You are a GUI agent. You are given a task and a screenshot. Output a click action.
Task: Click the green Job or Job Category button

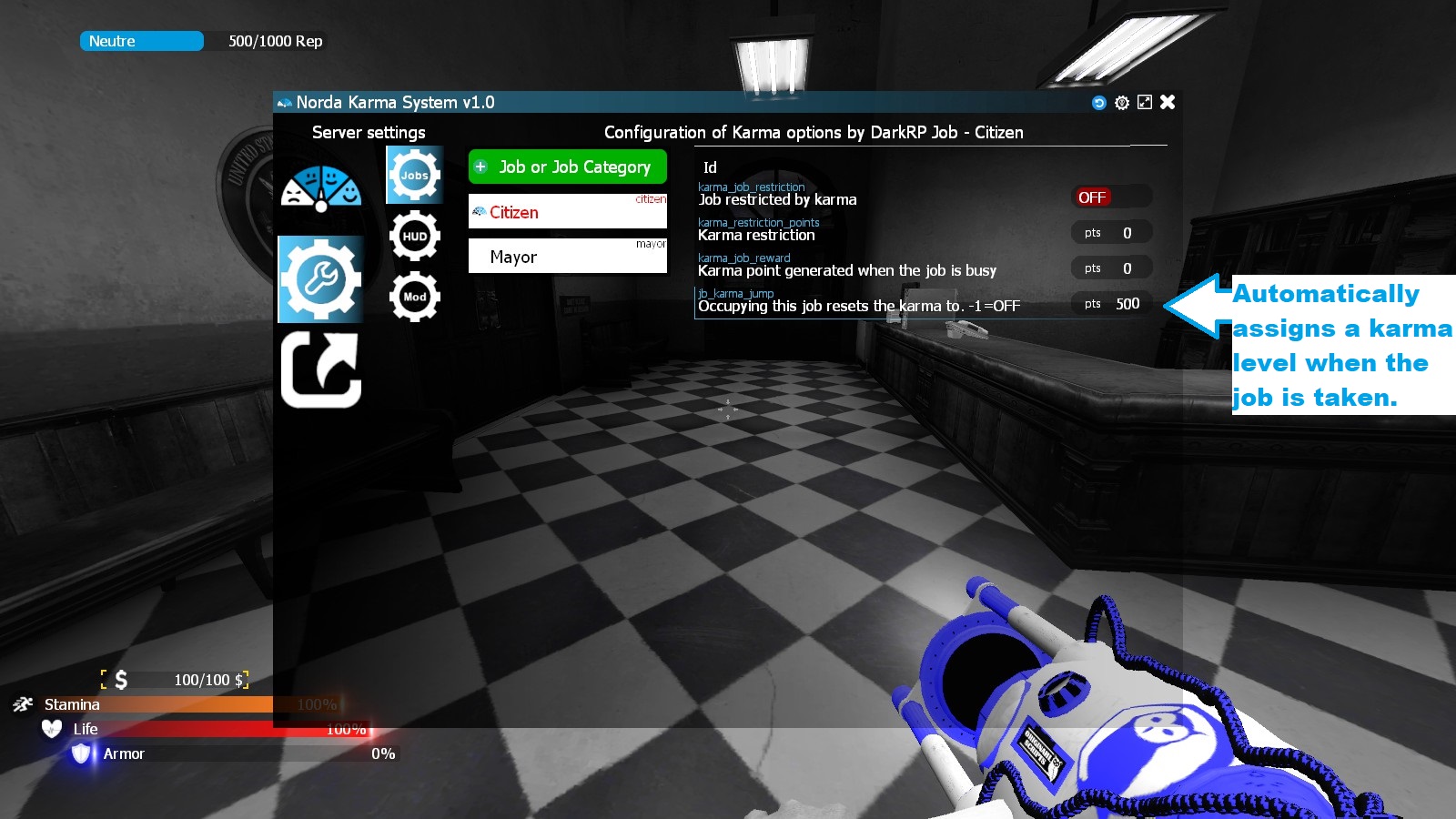[x=568, y=167]
